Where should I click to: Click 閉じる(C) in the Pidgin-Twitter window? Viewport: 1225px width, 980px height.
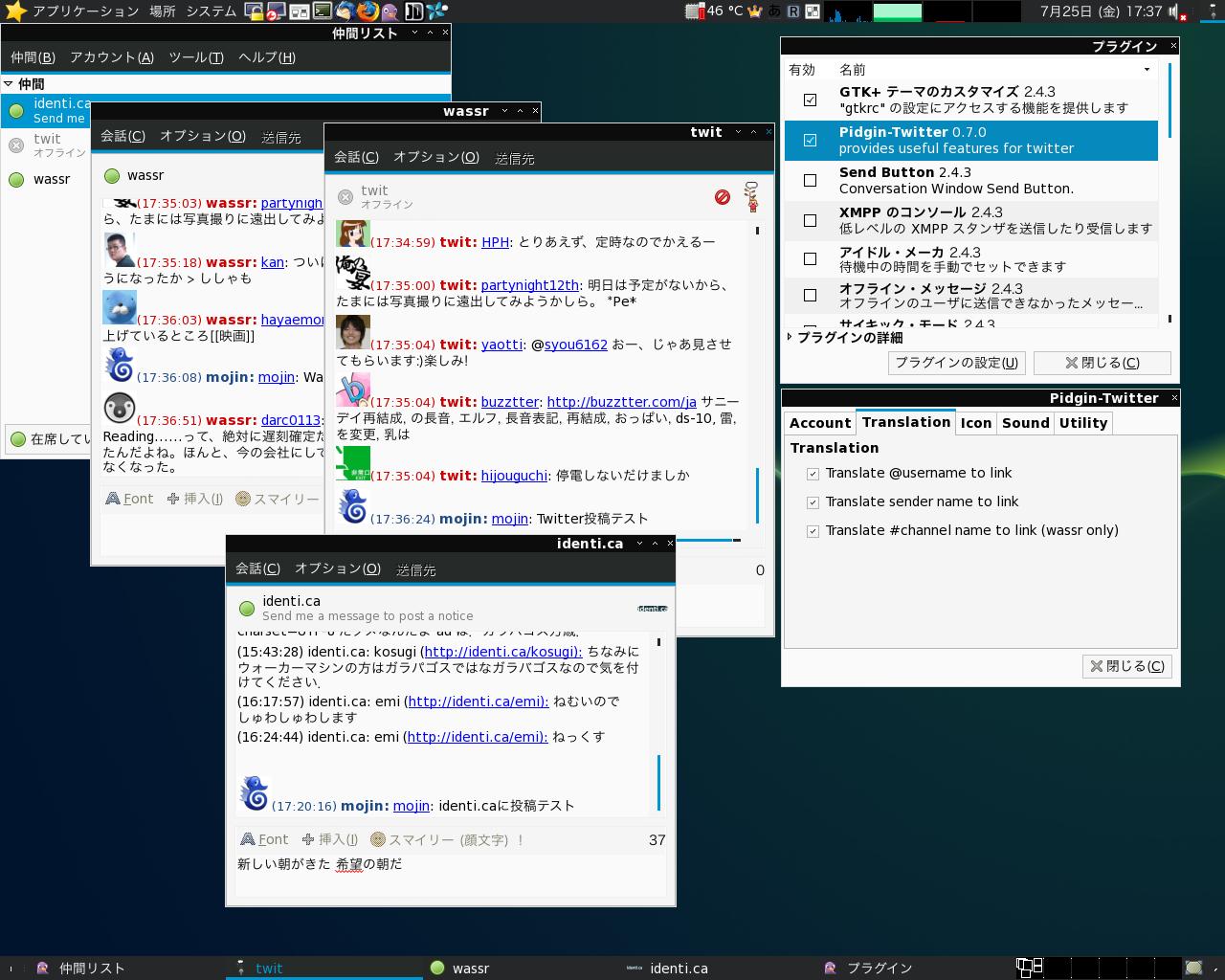pyautogui.click(x=1126, y=666)
